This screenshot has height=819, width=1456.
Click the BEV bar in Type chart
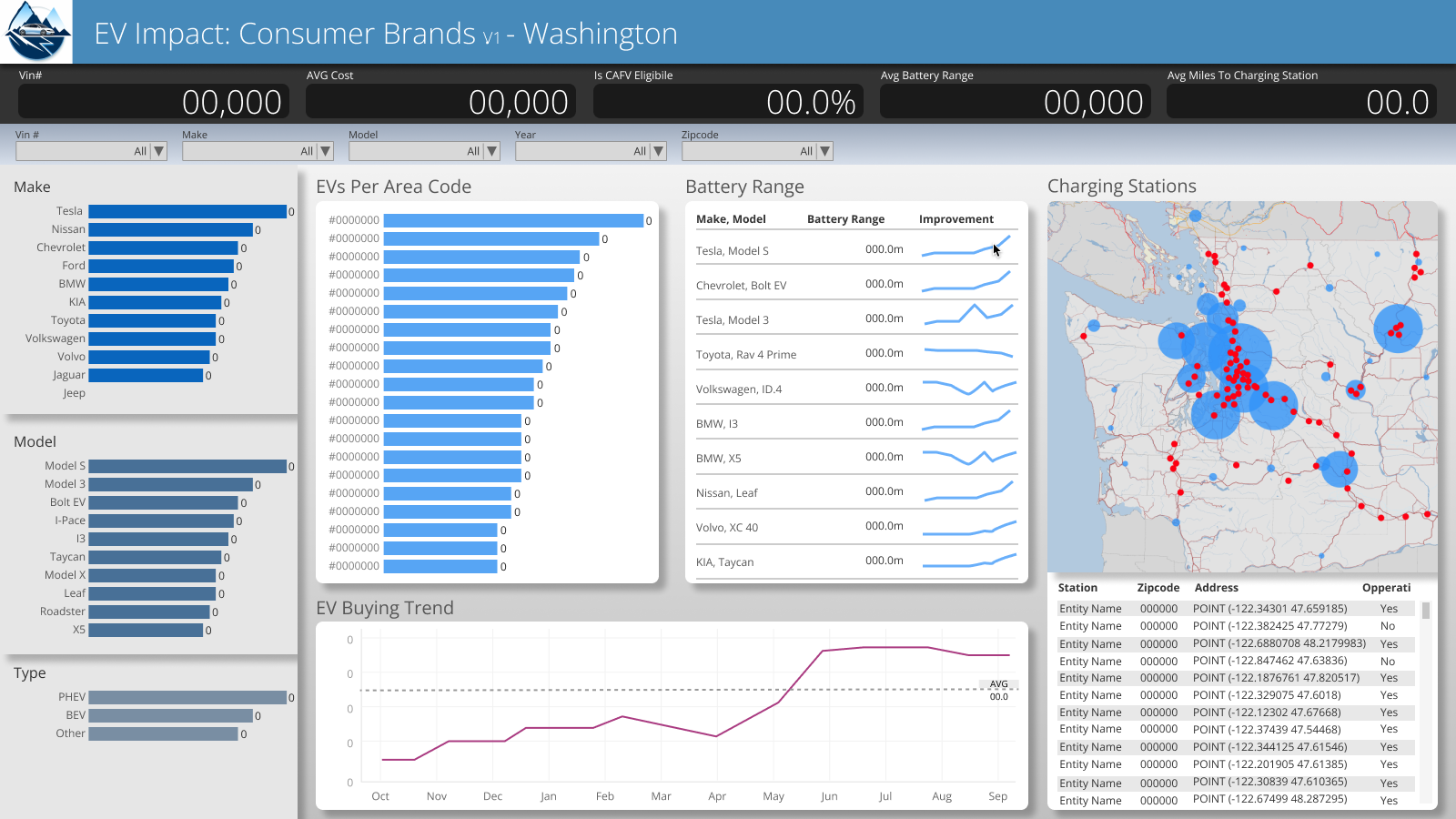pos(170,715)
